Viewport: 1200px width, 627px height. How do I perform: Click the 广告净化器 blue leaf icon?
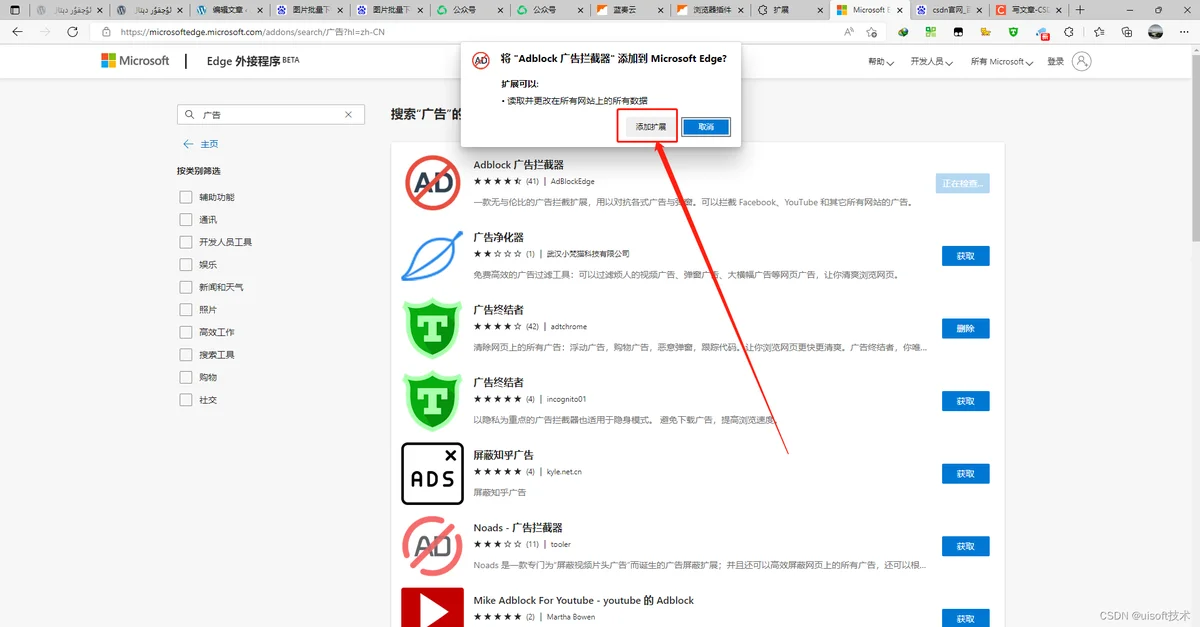pyautogui.click(x=432, y=254)
